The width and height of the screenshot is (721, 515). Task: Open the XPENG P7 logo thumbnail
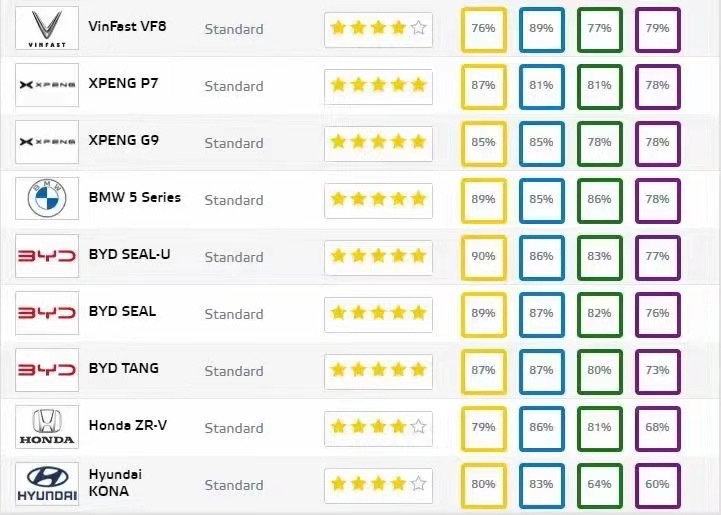pyautogui.click(x=47, y=85)
